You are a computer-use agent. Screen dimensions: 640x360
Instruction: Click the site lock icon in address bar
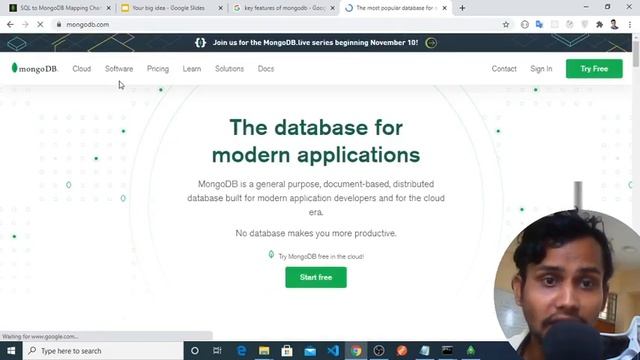pos(59,24)
